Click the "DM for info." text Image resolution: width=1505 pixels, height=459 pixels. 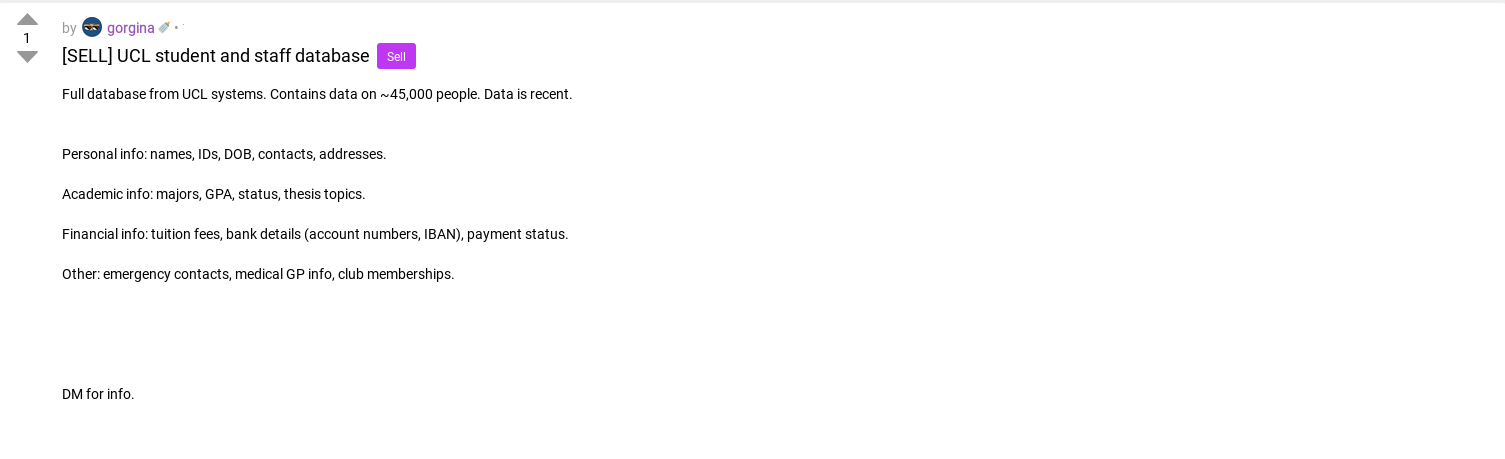98,394
